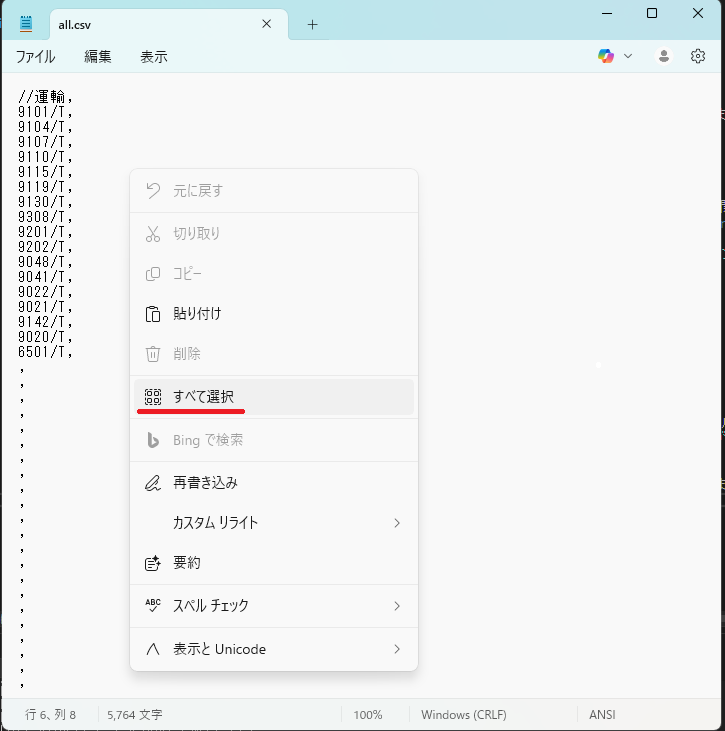Expand the Copilot dropdown chevron

(x=628, y=56)
